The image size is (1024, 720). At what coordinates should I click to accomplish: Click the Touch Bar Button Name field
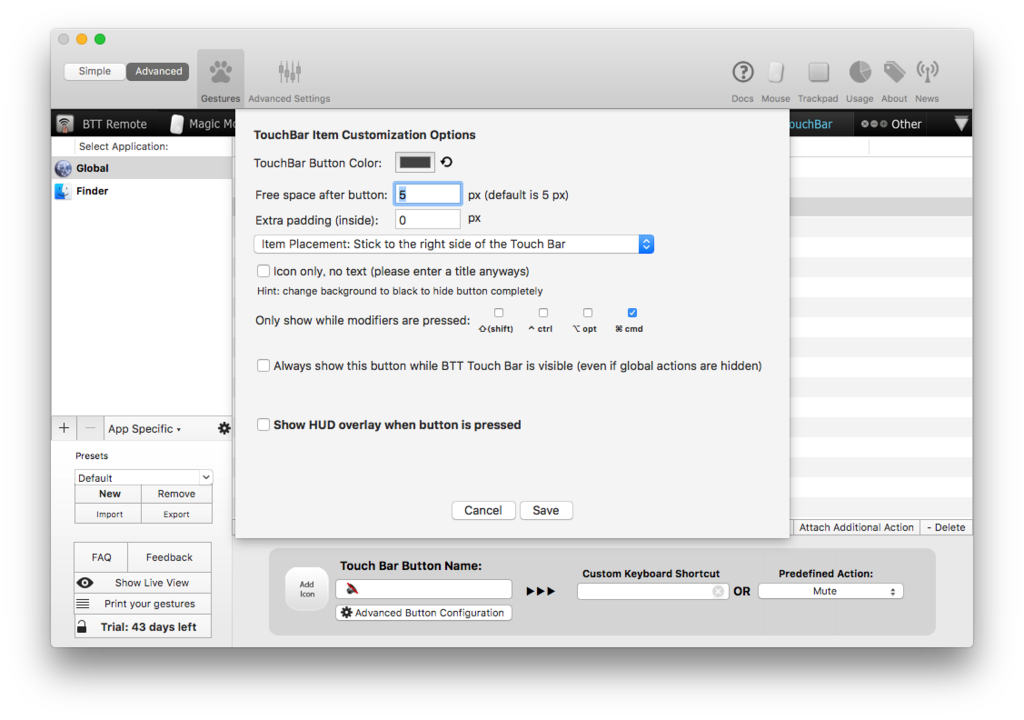(424, 589)
